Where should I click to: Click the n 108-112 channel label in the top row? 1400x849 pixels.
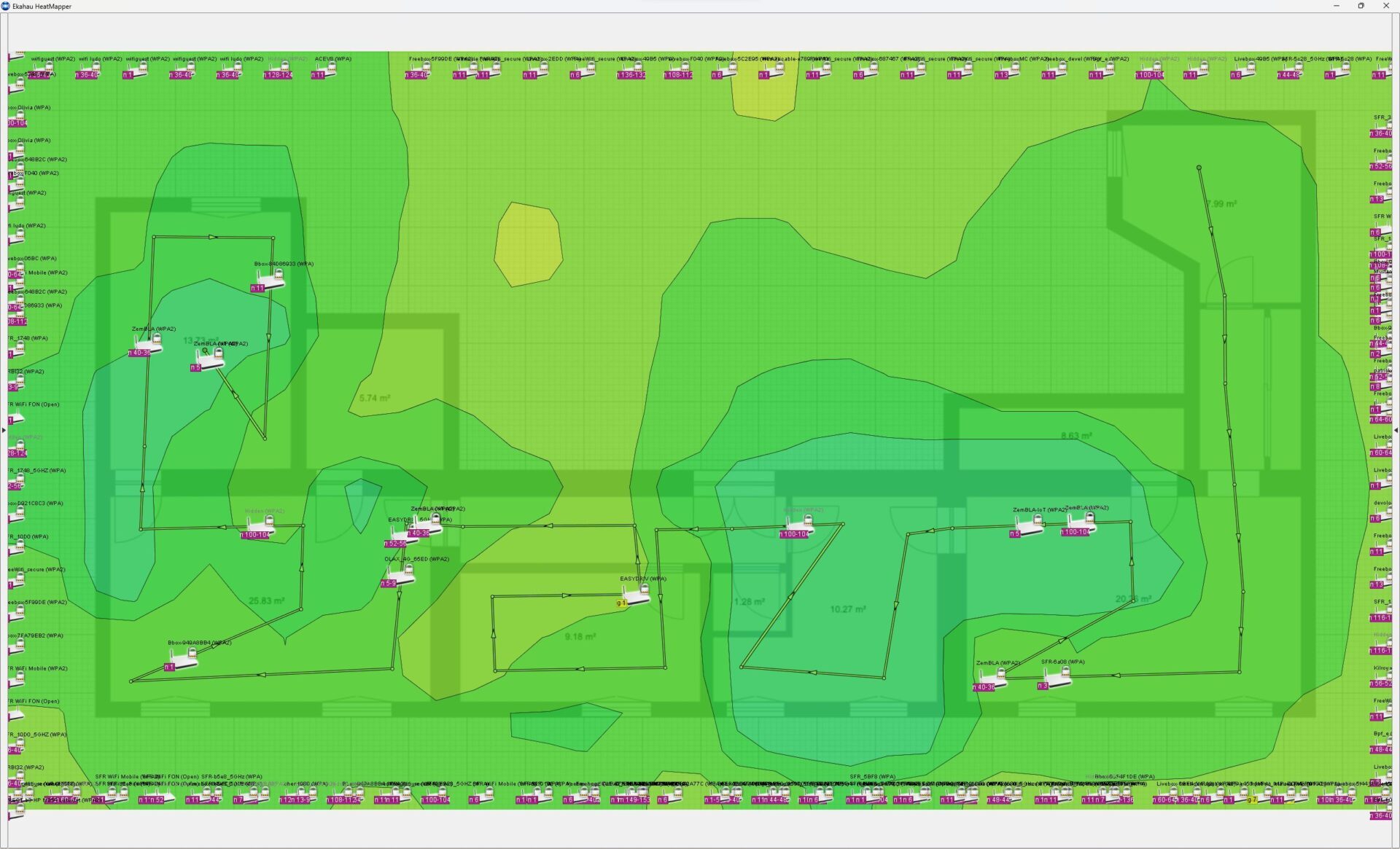(x=678, y=75)
